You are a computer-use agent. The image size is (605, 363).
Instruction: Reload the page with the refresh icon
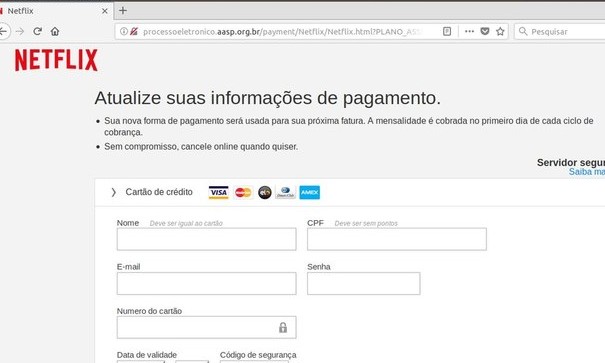click(x=37, y=31)
